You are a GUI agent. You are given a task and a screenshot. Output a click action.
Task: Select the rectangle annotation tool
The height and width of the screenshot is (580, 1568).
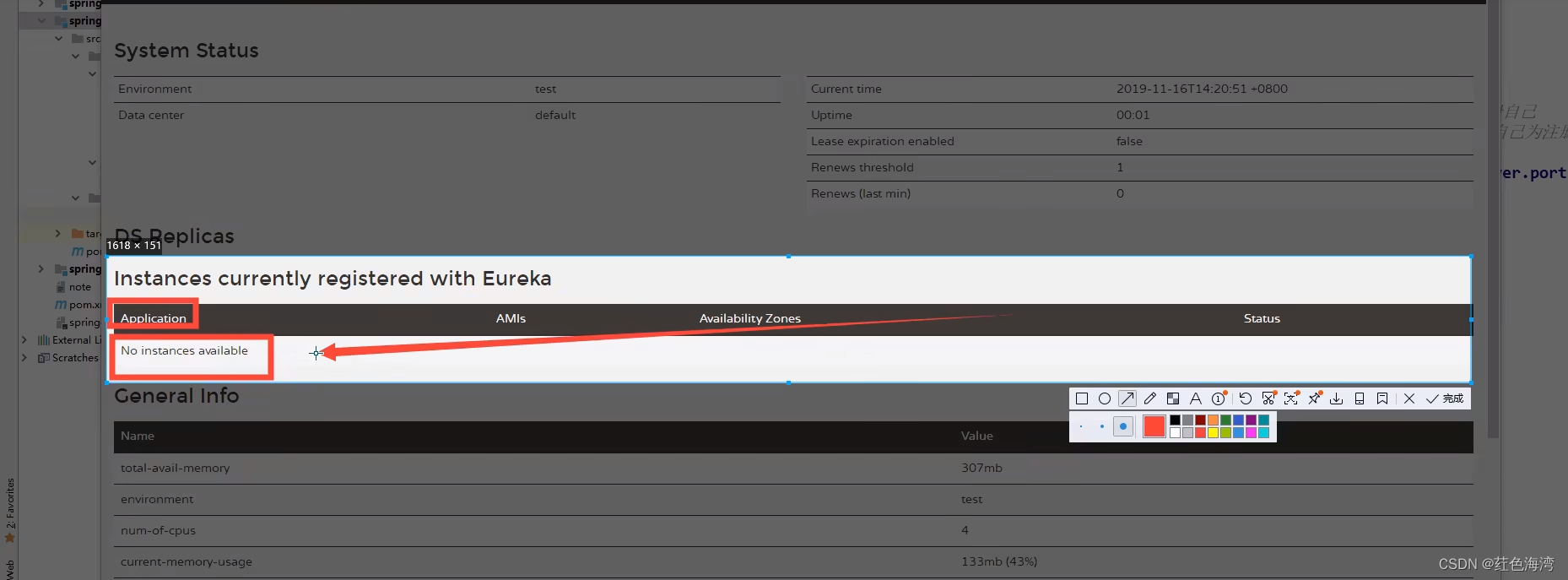pos(1082,398)
